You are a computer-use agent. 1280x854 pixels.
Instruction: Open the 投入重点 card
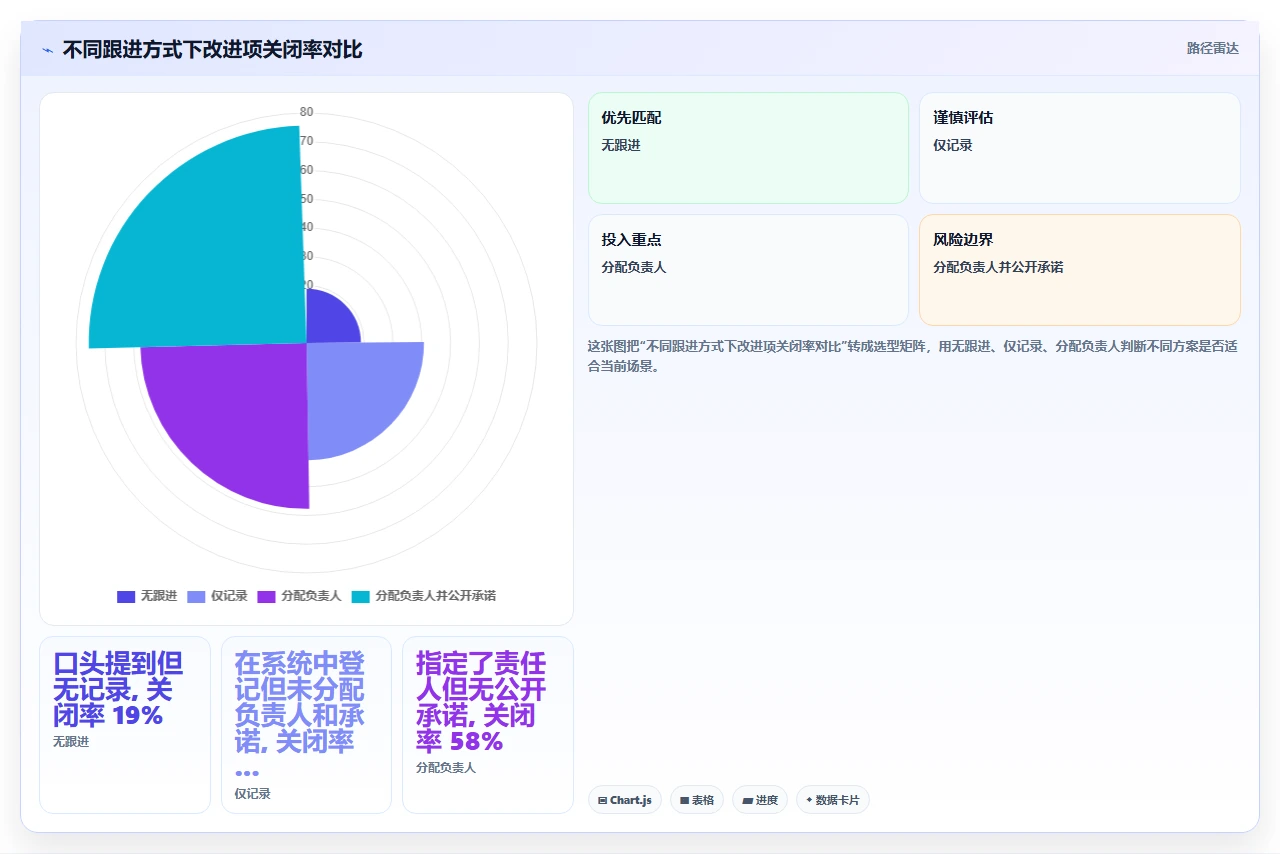pyautogui.click(x=748, y=270)
